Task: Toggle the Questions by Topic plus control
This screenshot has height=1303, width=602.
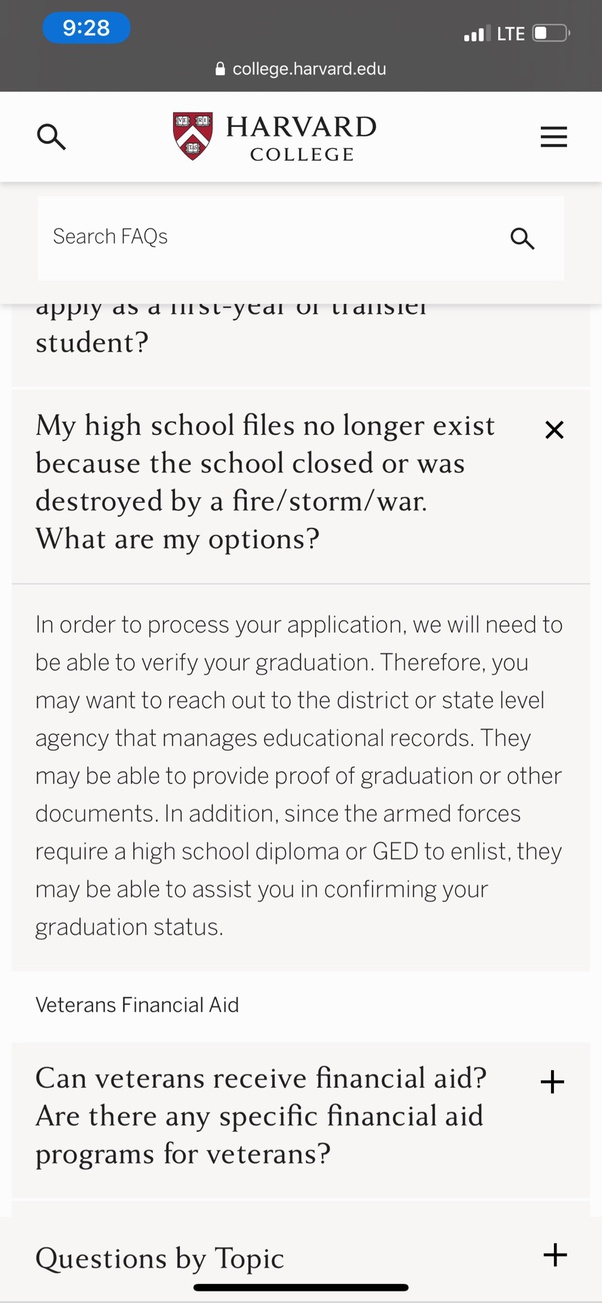Action: (x=554, y=1255)
